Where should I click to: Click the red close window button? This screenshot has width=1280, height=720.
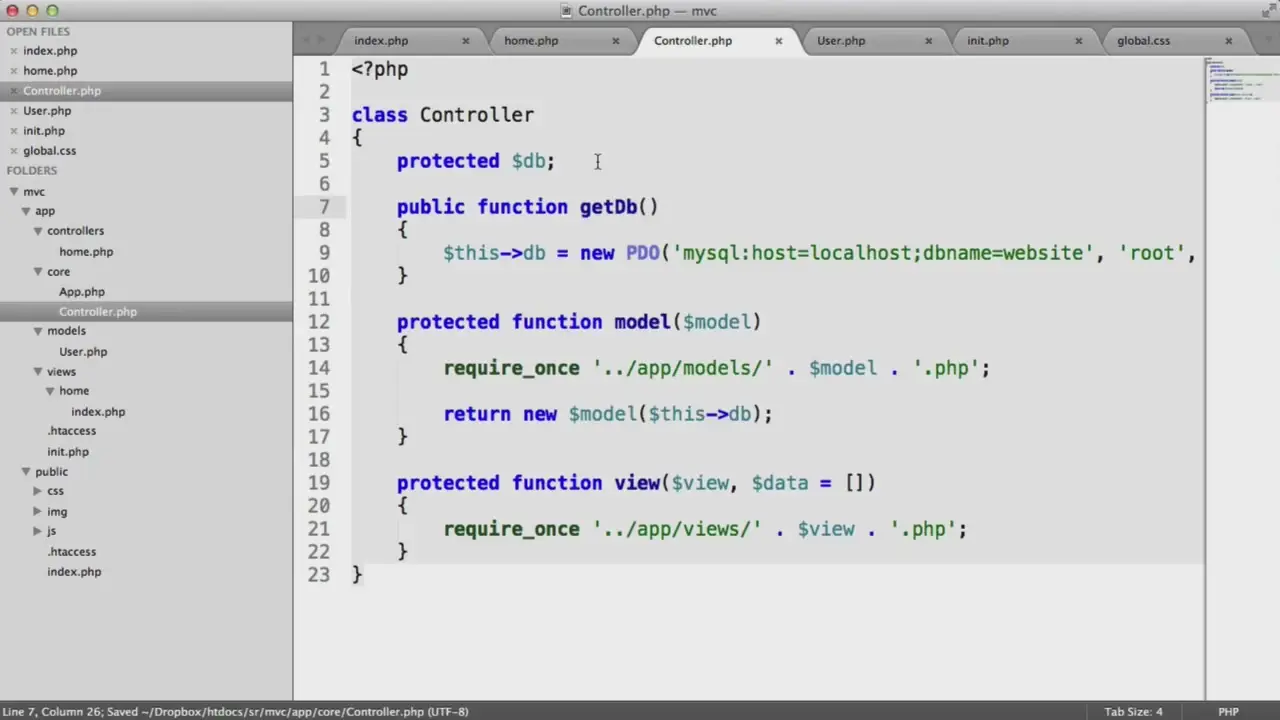[12, 11]
